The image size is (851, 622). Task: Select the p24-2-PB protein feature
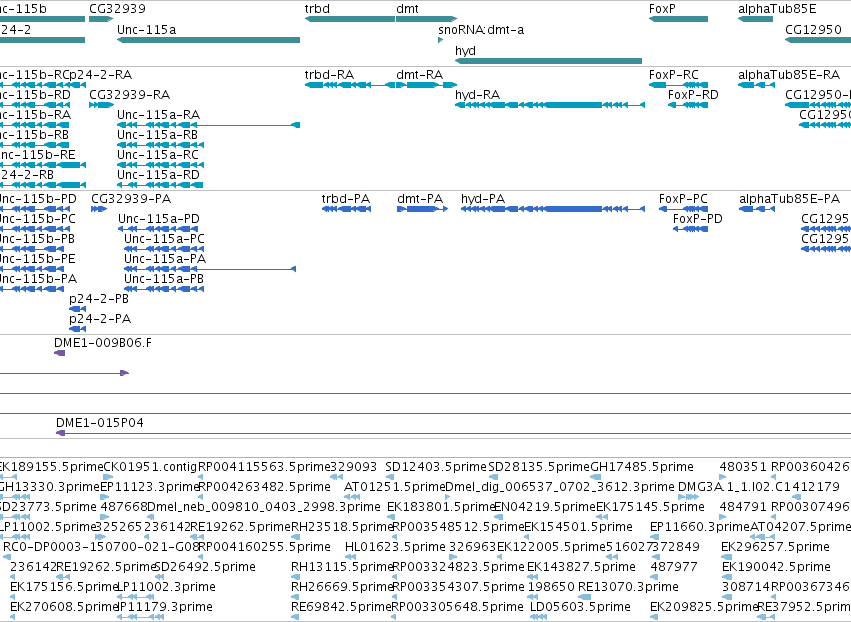point(78,309)
